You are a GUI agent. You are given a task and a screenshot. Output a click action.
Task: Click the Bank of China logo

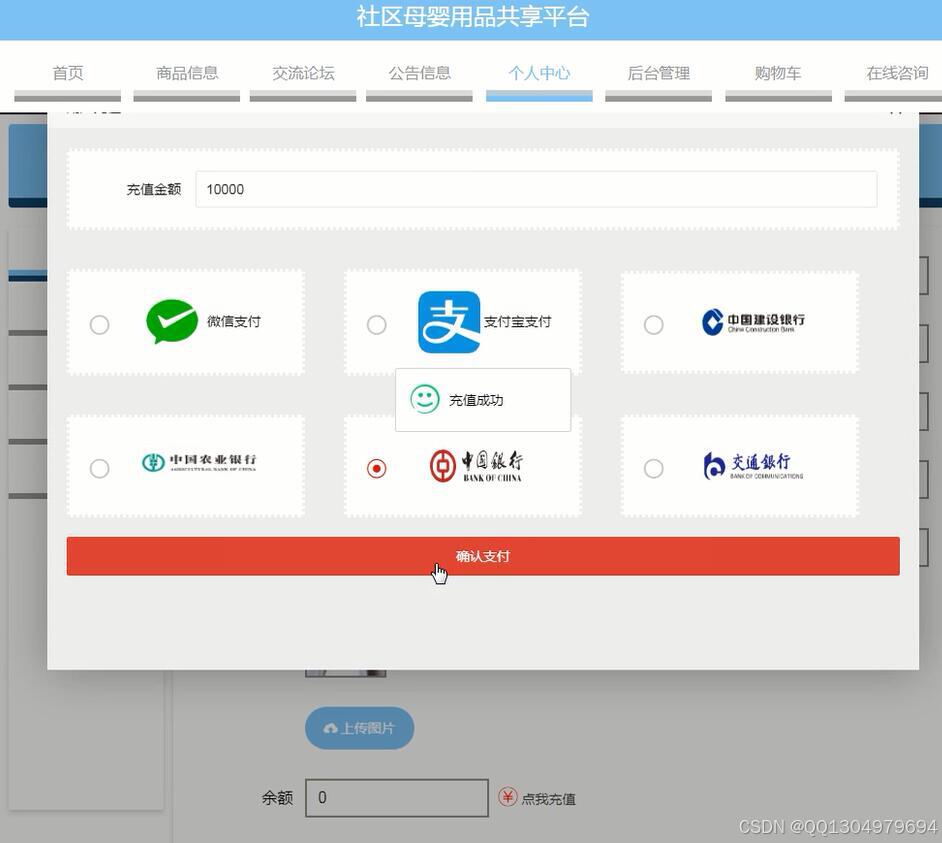point(476,466)
